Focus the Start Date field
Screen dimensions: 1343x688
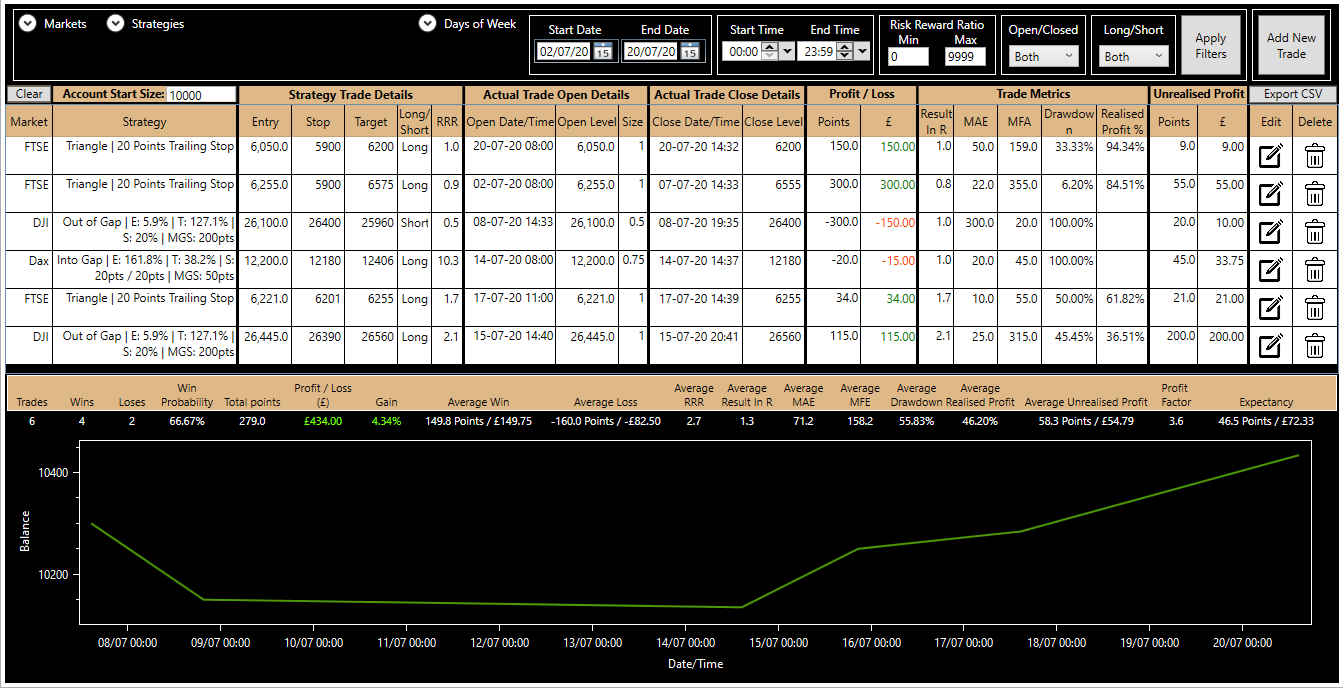[x=564, y=52]
